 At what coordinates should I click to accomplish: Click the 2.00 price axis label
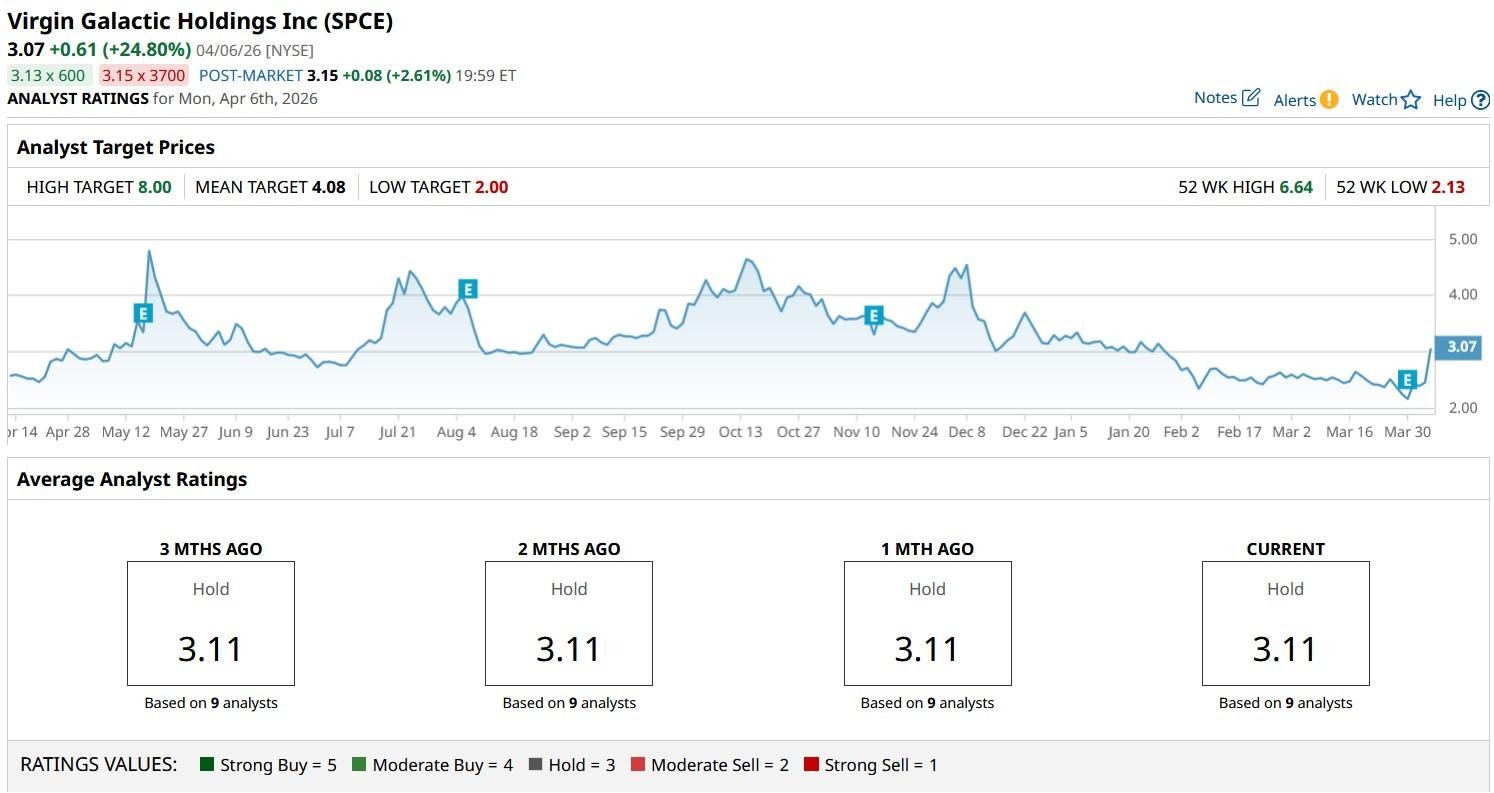(1463, 407)
